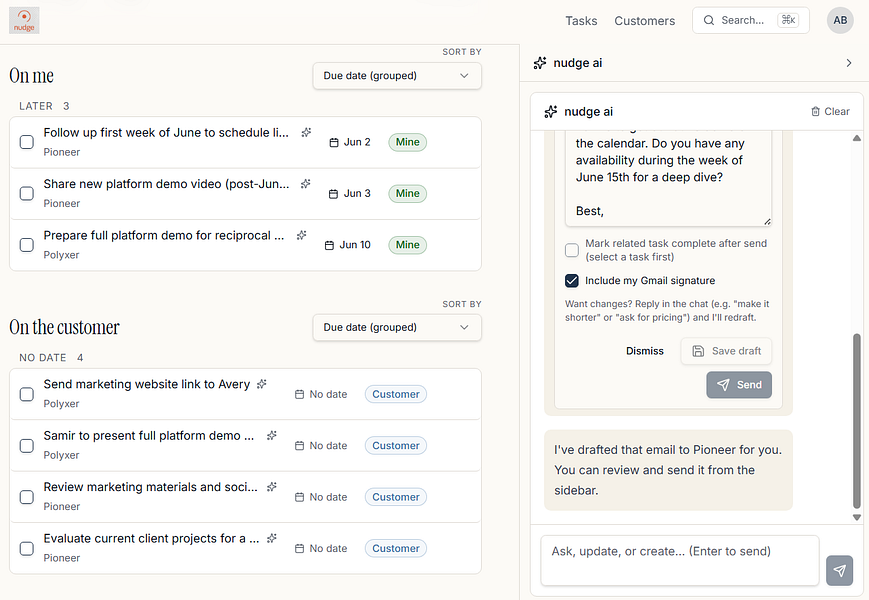Open the AB user avatar
The height and width of the screenshot is (600, 869).
click(x=840, y=20)
